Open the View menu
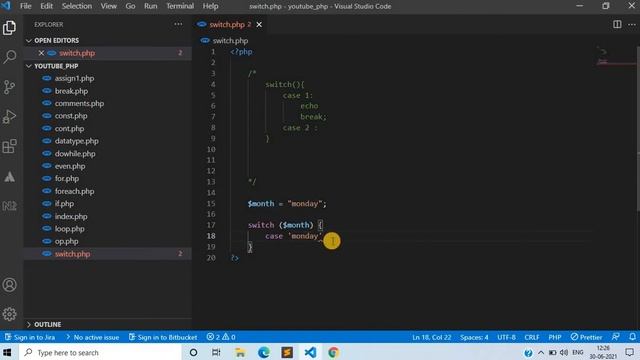 (109, 6)
